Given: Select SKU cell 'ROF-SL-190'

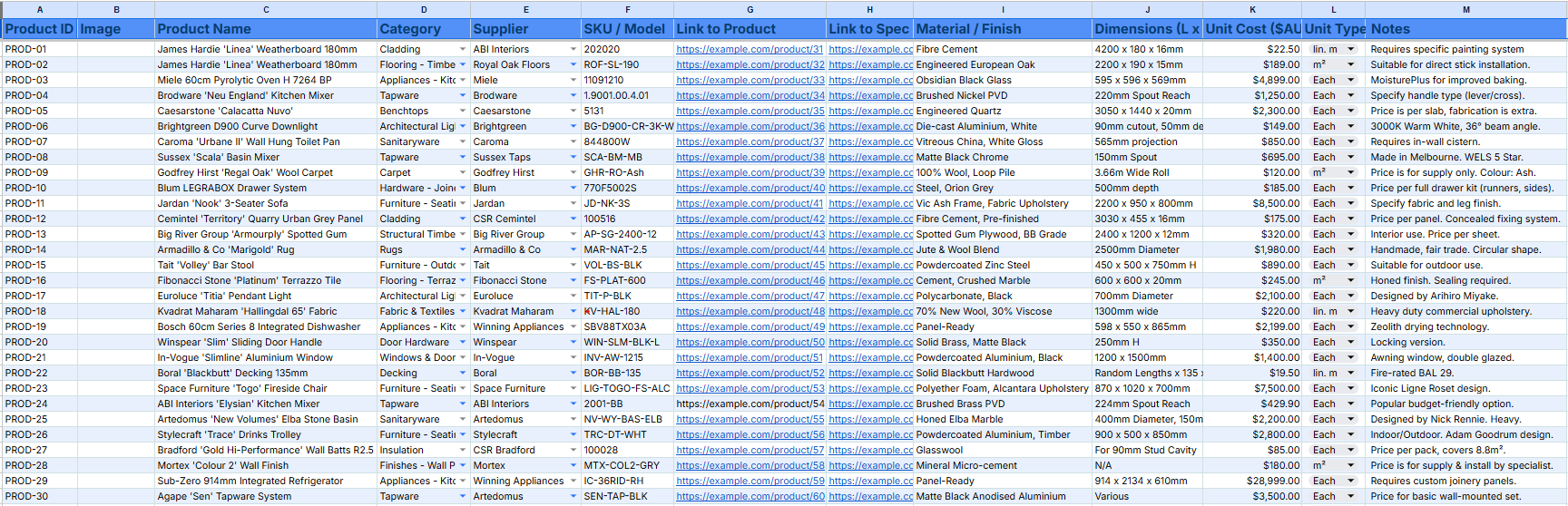Looking at the screenshot, I should click(627, 65).
